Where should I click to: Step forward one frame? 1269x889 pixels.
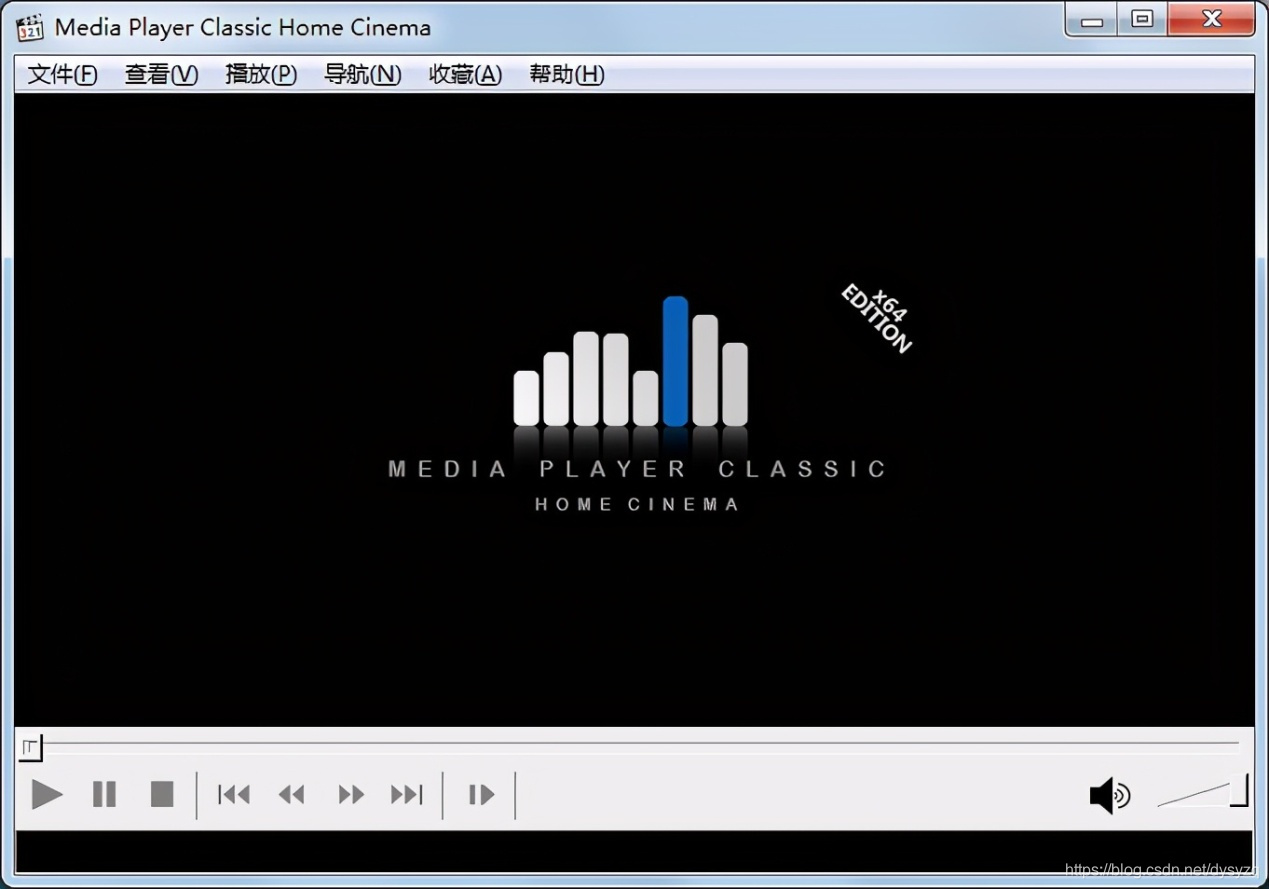[481, 795]
